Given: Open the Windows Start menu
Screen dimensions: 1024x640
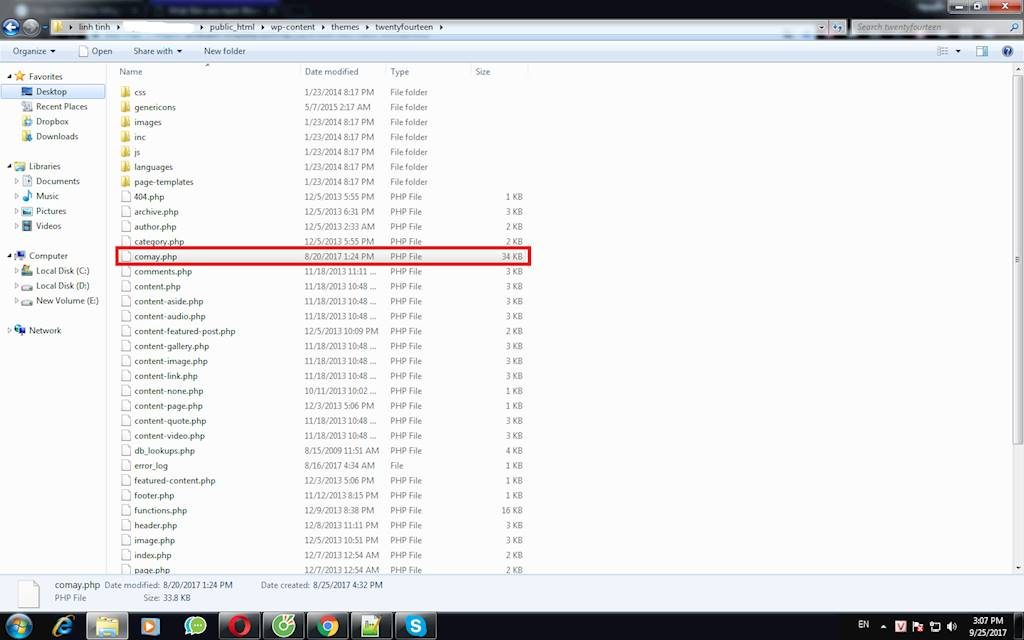Looking at the screenshot, I should point(18,626).
